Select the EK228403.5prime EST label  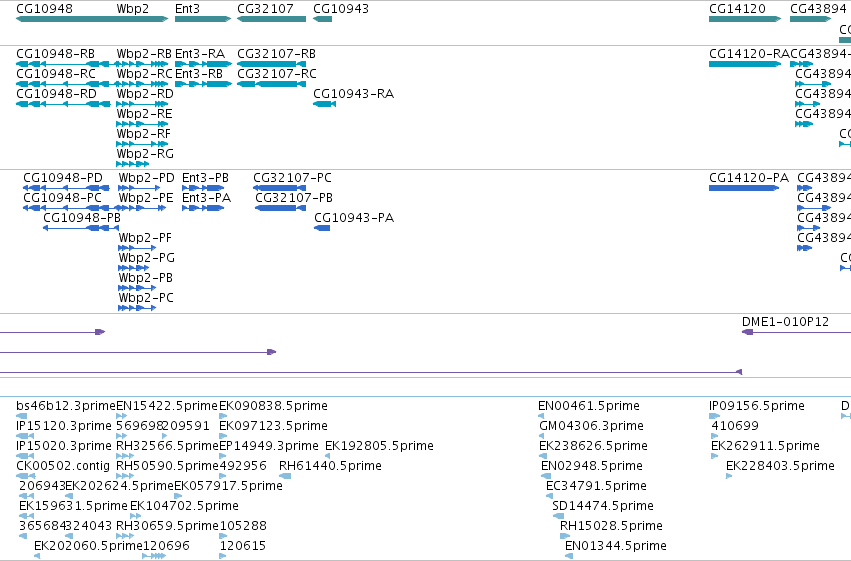point(780,467)
